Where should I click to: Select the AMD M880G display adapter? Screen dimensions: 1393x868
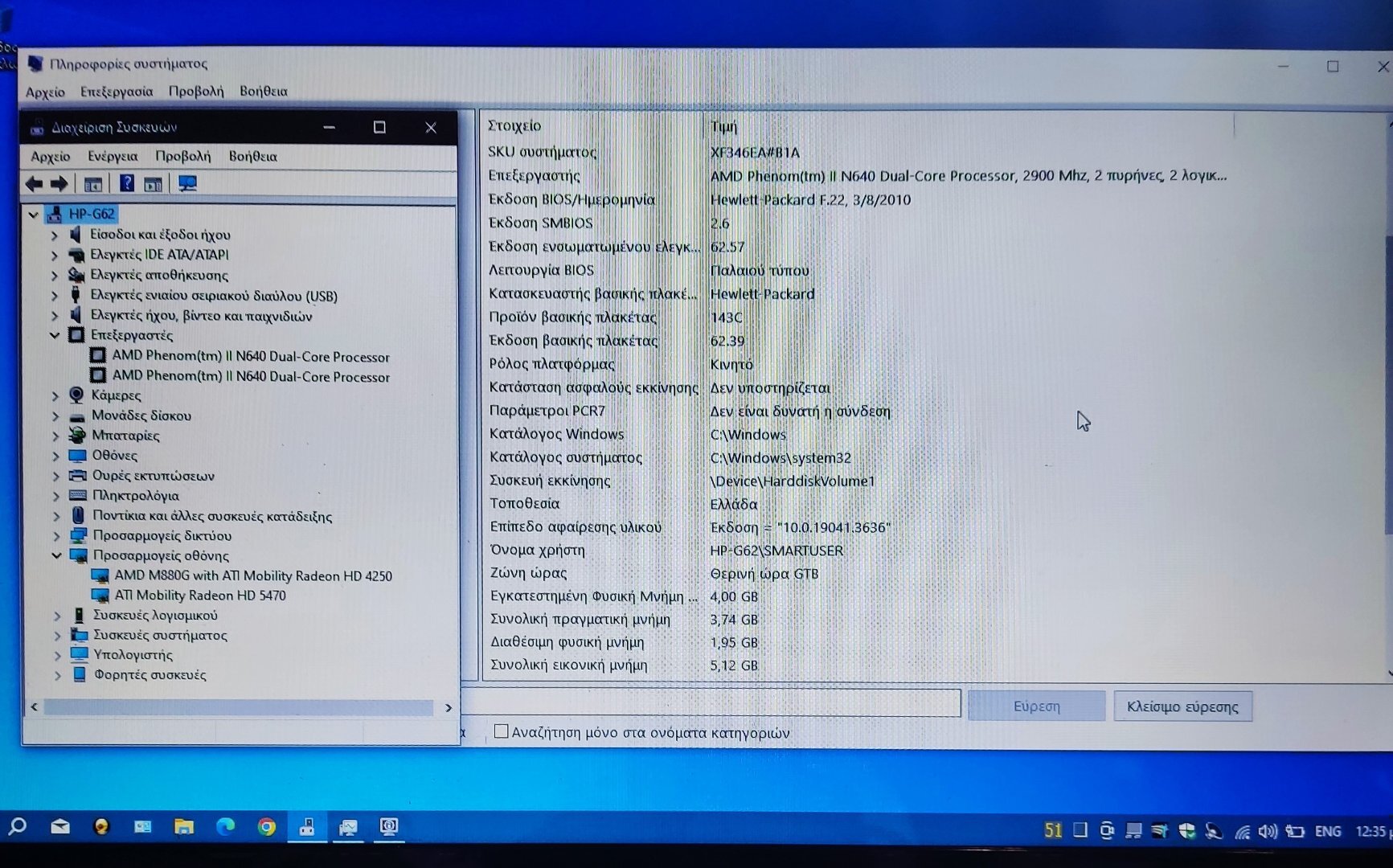click(252, 575)
